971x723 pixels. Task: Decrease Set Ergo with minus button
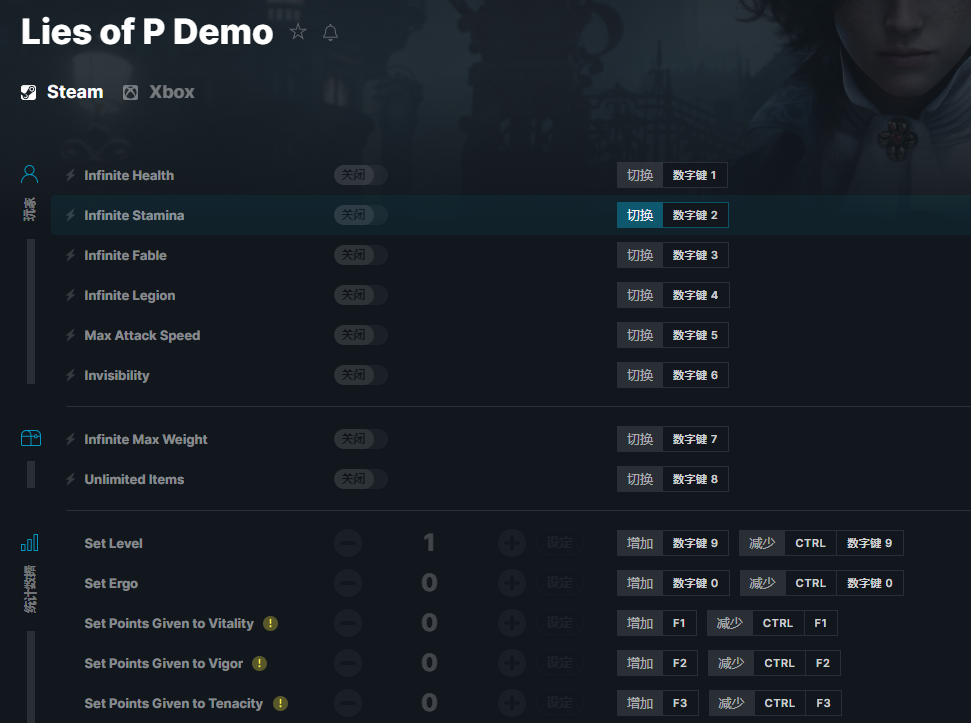coord(348,583)
